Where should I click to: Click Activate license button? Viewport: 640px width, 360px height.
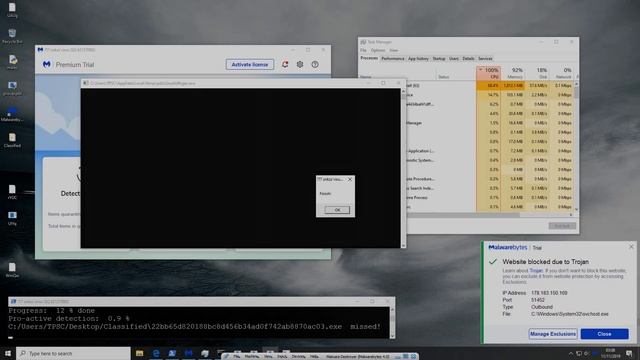(x=250, y=64)
